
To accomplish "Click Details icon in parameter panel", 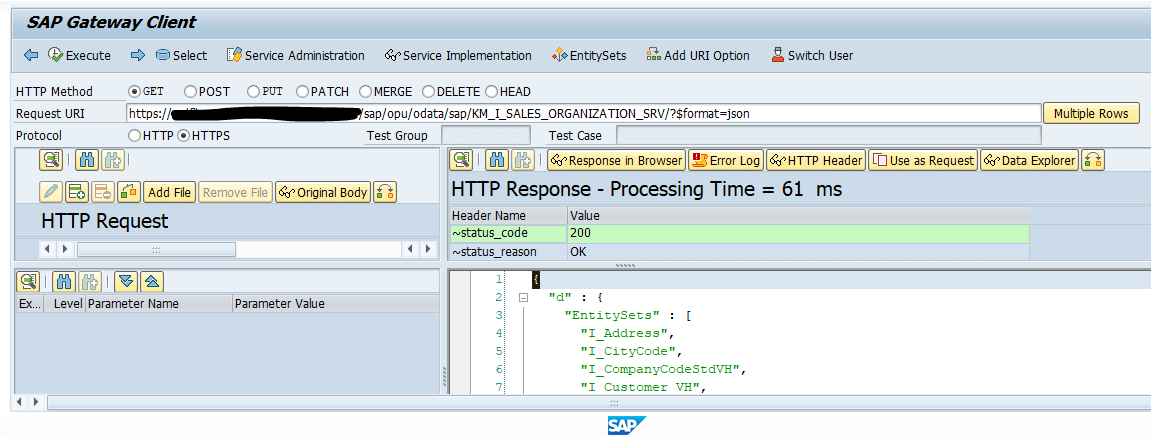I will 29,281.
